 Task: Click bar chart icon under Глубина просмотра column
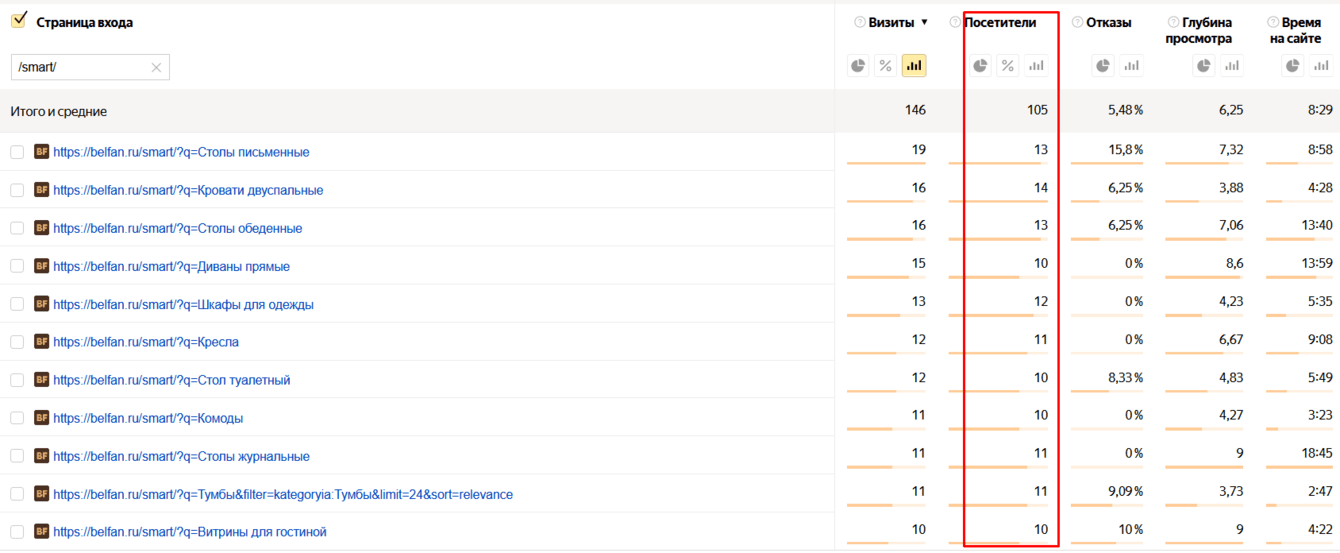pos(1232,66)
